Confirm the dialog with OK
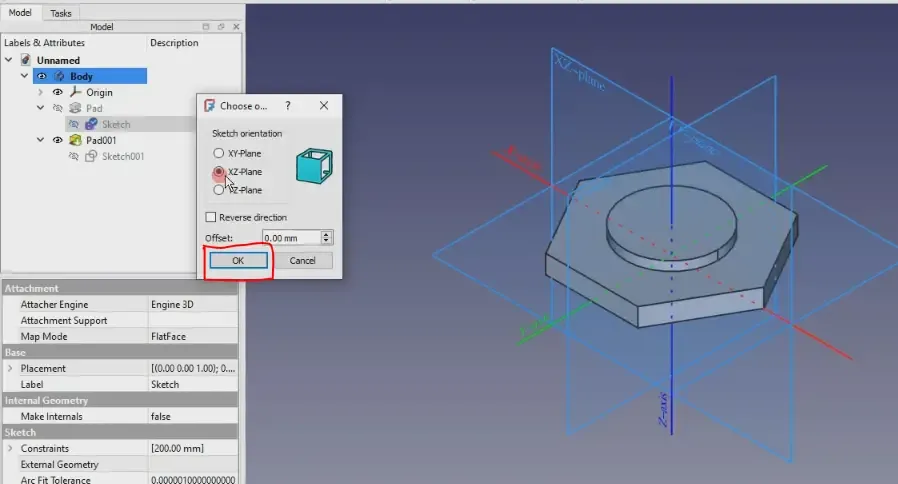This screenshot has width=898, height=484. coord(238,261)
